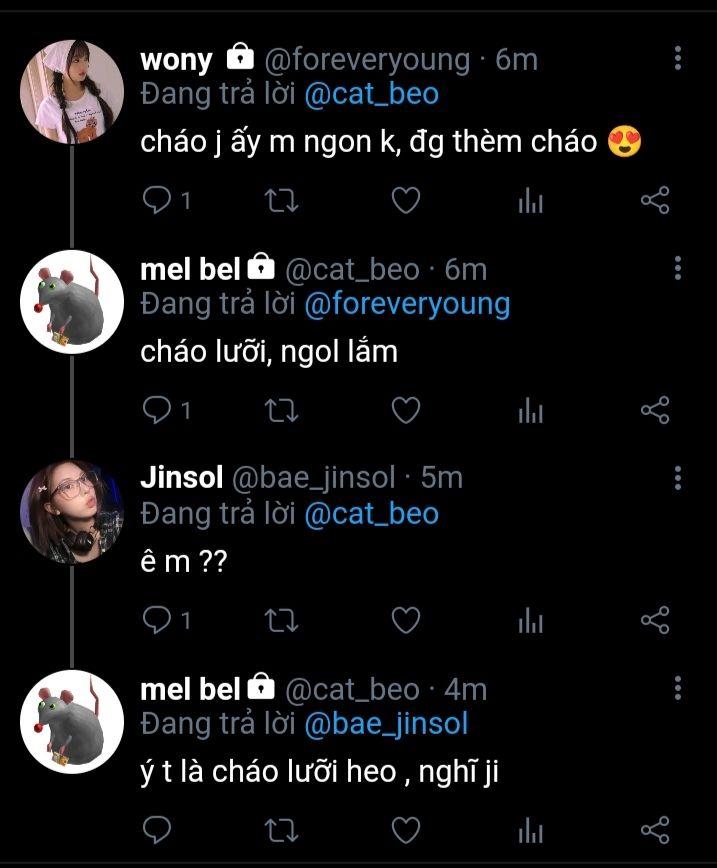Reply to "cháo lưỡi, ngol lắm" tweet
This screenshot has height=868, width=717.
click(158, 410)
